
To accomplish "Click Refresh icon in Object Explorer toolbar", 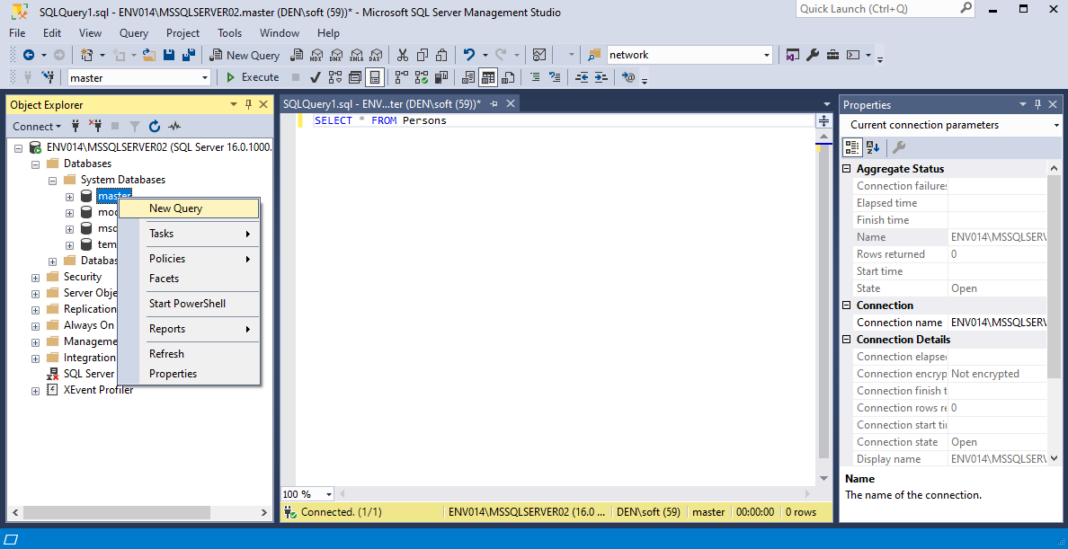I will coord(155,126).
